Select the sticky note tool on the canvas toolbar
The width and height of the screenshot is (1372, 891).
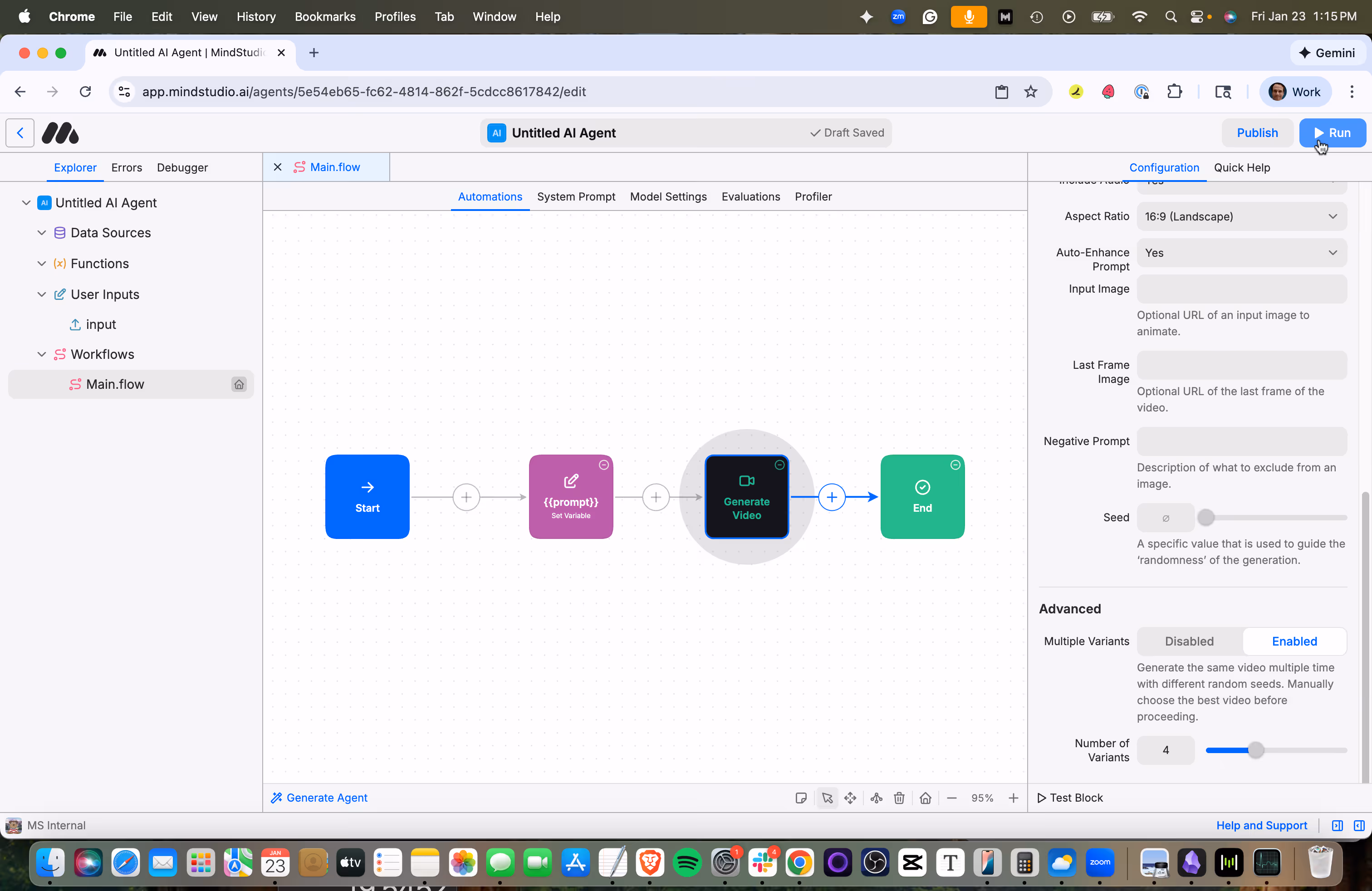(801, 798)
